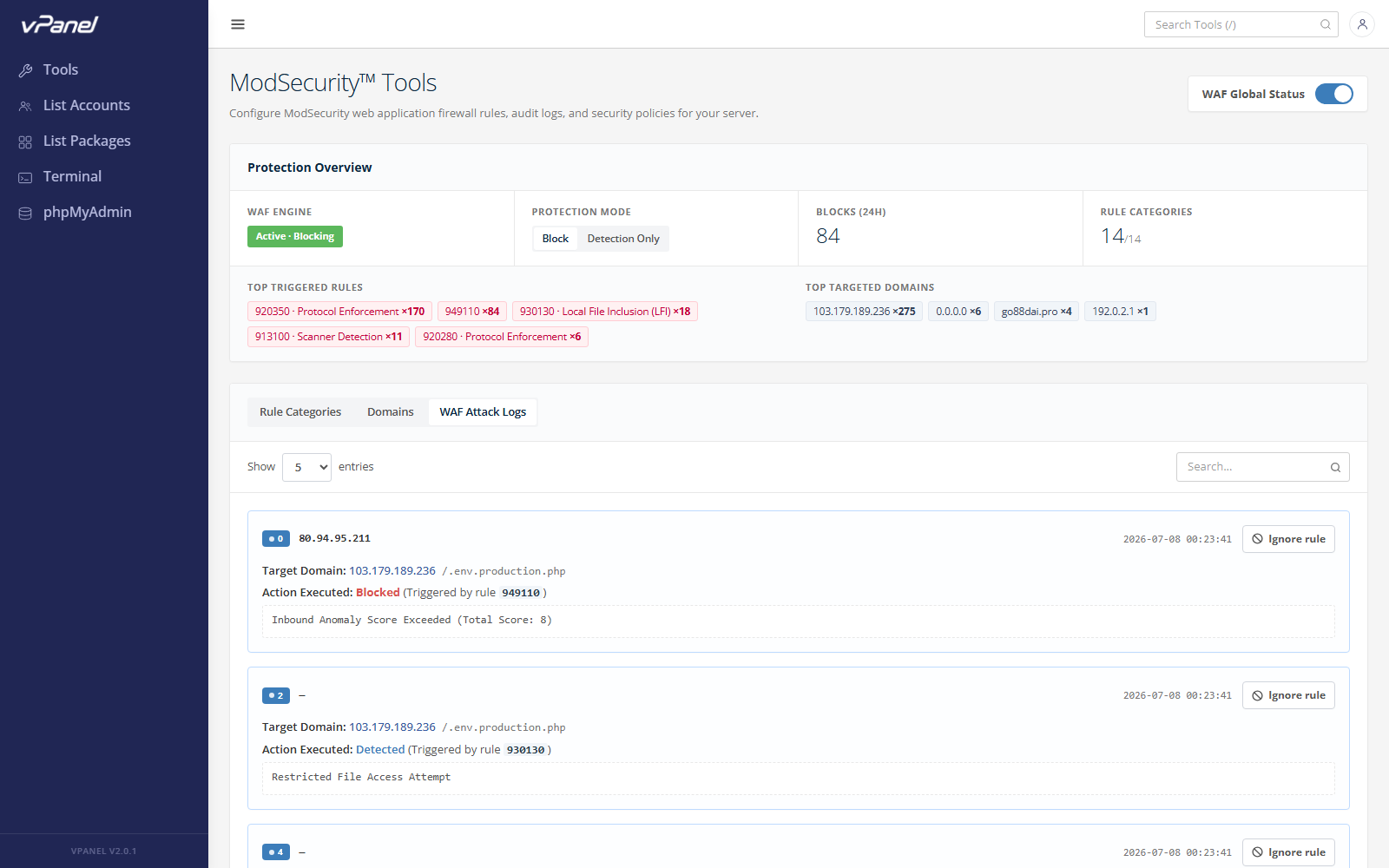Focus the Search Tools input field

point(1241,24)
